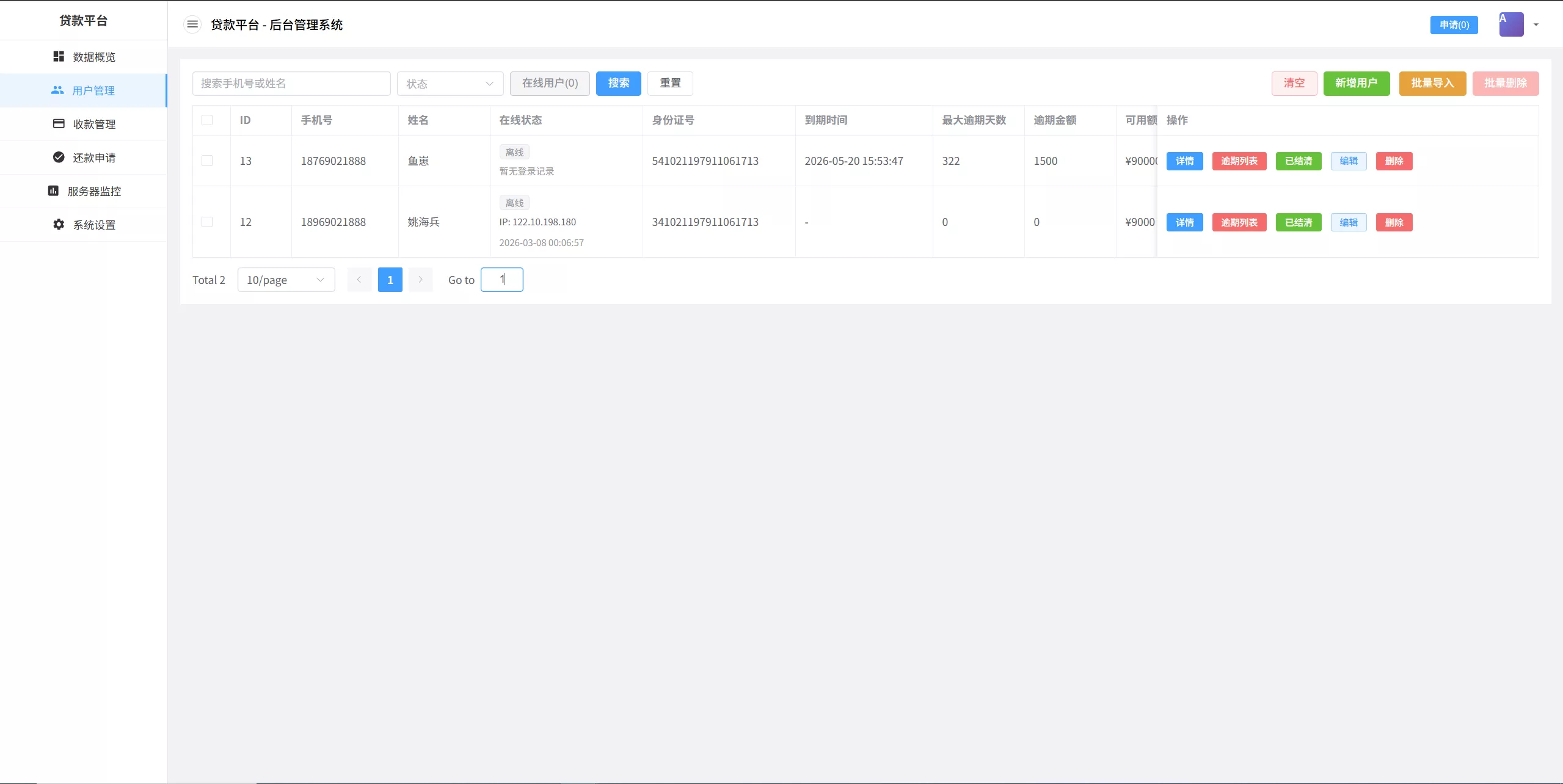Screen dimensions: 1563x784
Task: Click inside the Go to page input
Action: [x=501, y=279]
